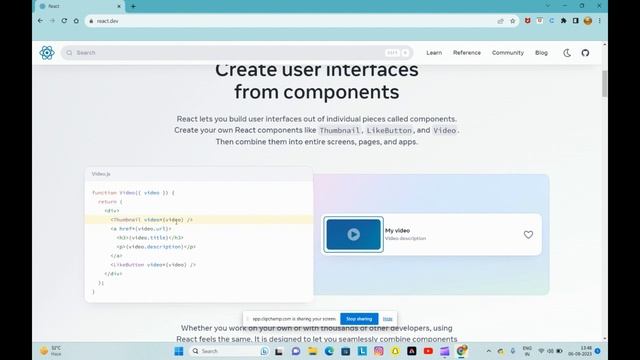640x360 pixels.
Task: Open the Learn nav item
Action: [x=434, y=53]
